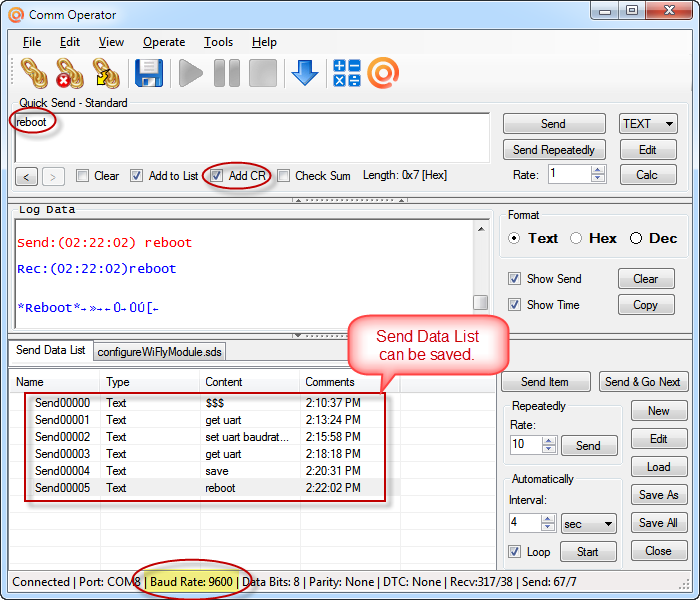
Task: Click the list Close button
Action: 659,550
